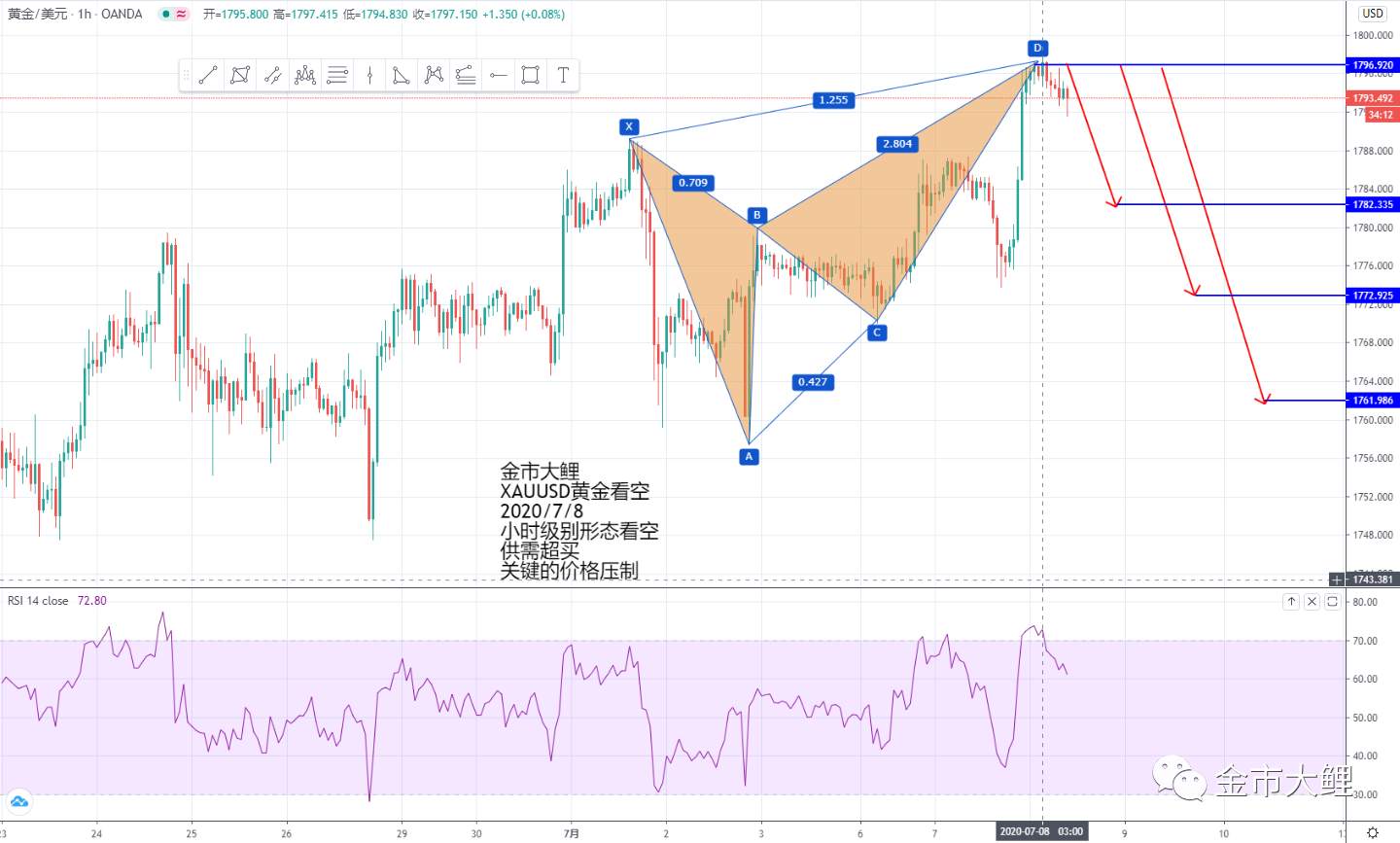Click the 高=1797.415 high value
The image size is (1400, 843).
305,15
